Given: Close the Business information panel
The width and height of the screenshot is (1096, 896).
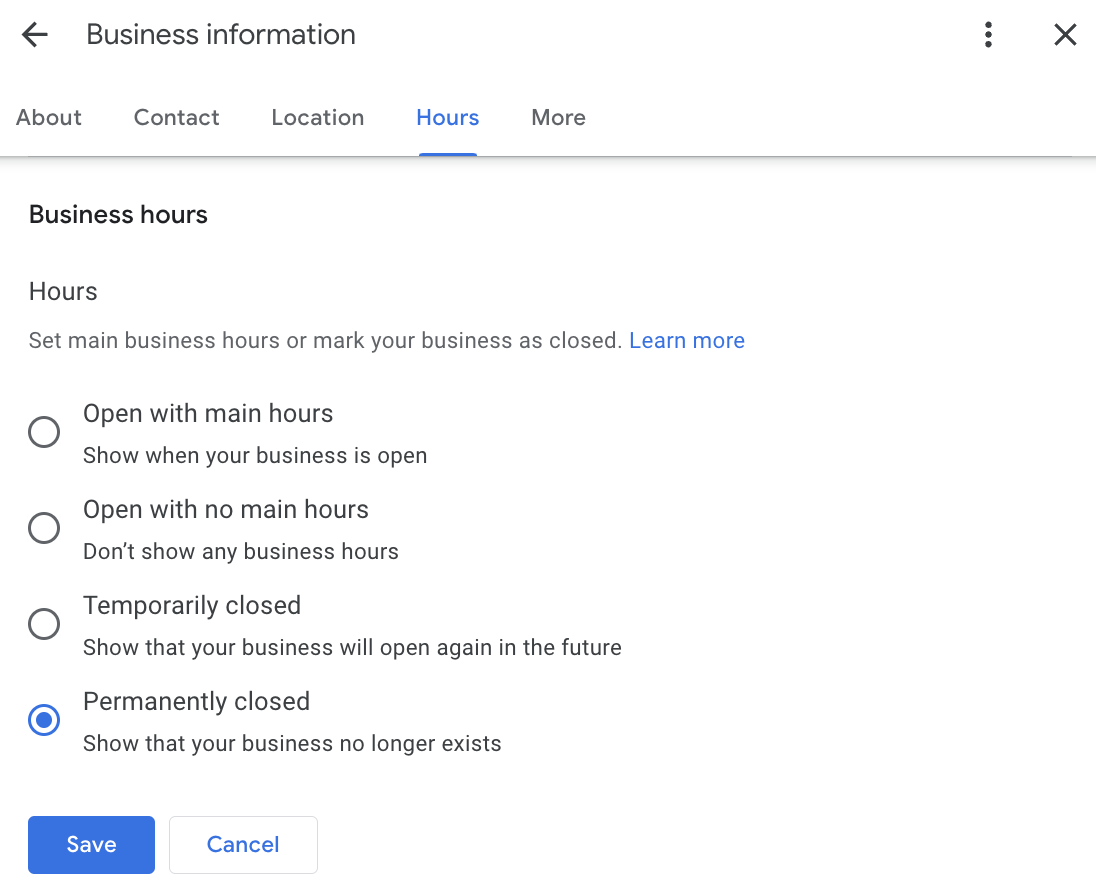Looking at the screenshot, I should click(x=1065, y=35).
